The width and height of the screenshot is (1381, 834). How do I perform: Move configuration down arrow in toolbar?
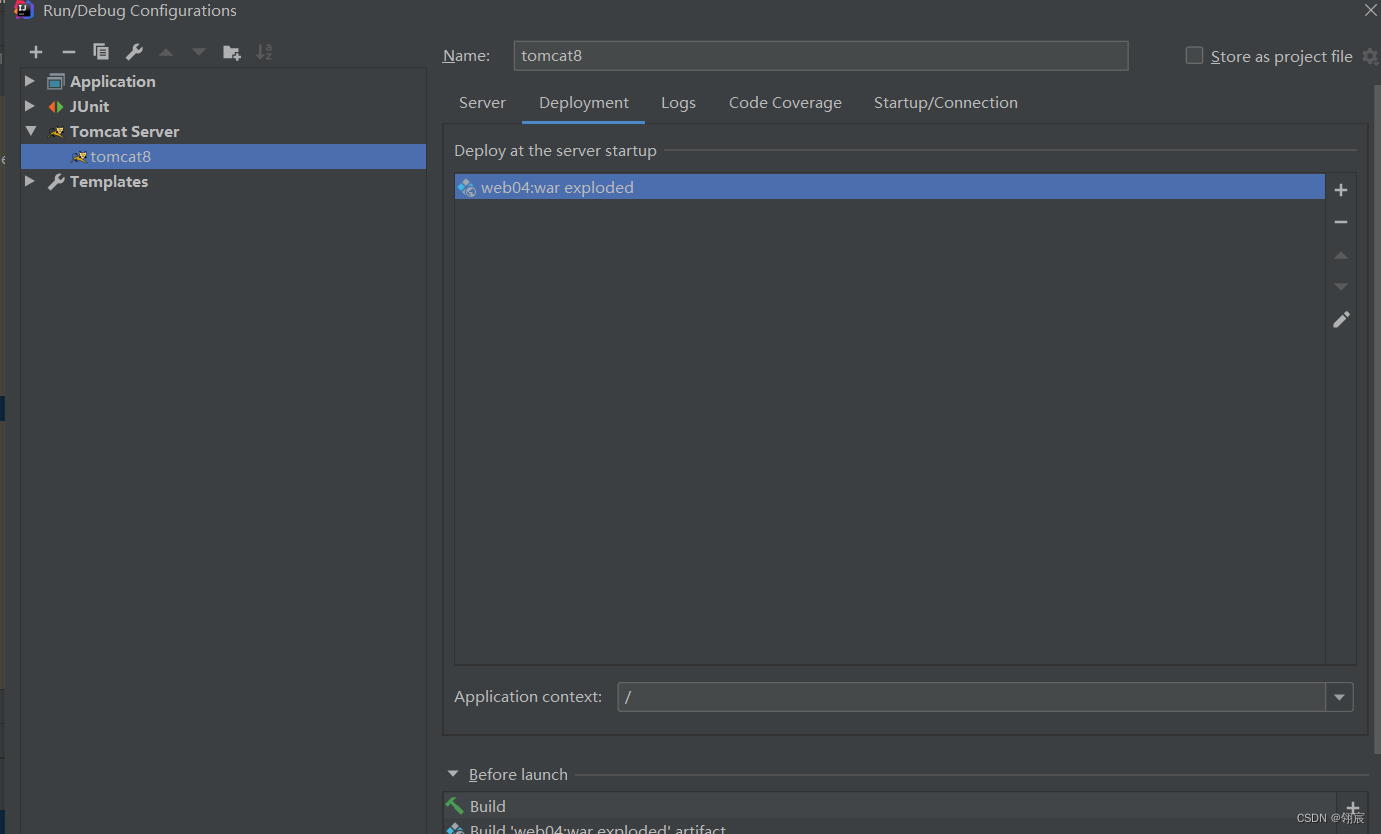[x=199, y=52]
